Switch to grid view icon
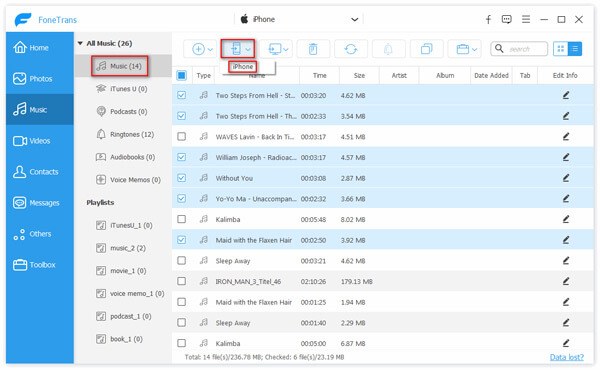The image size is (600, 370). pyautogui.click(x=561, y=49)
